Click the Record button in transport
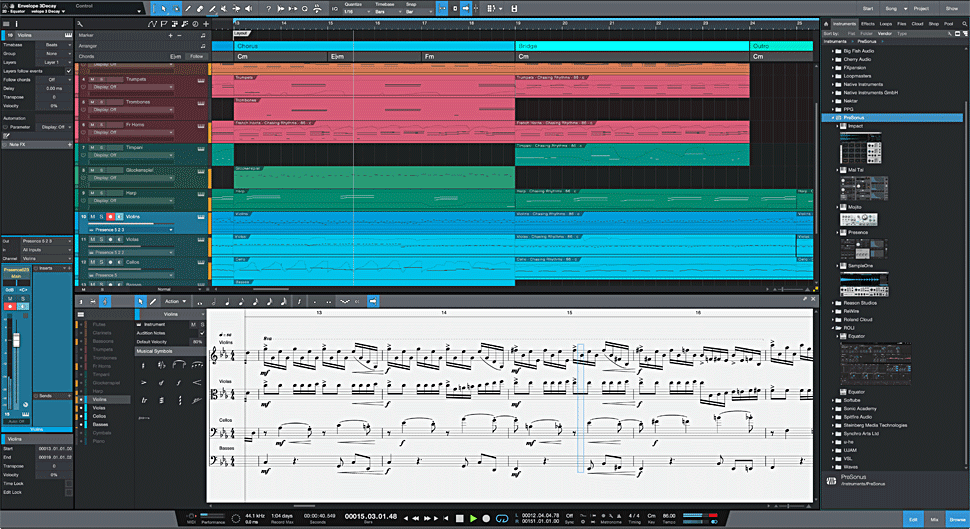The width and height of the screenshot is (970, 529). tap(486, 518)
